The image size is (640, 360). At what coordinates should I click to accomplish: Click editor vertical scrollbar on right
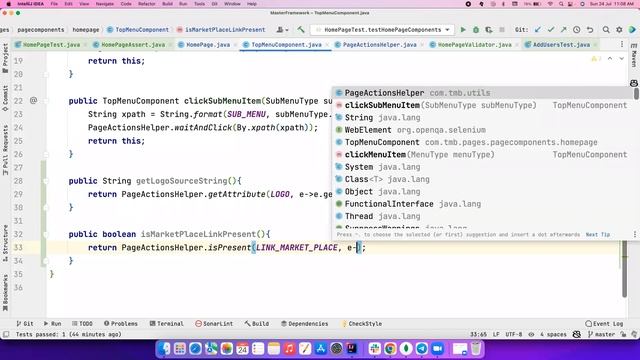pos(624,269)
